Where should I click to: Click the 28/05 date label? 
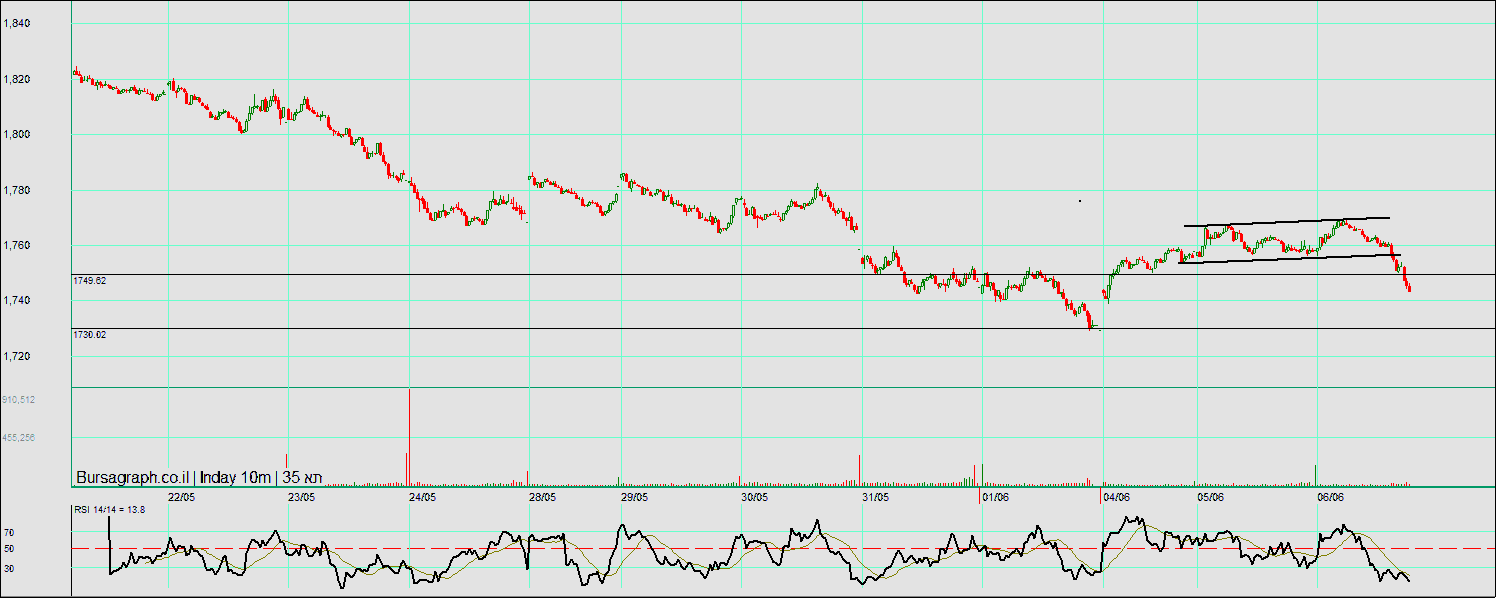pyautogui.click(x=542, y=496)
